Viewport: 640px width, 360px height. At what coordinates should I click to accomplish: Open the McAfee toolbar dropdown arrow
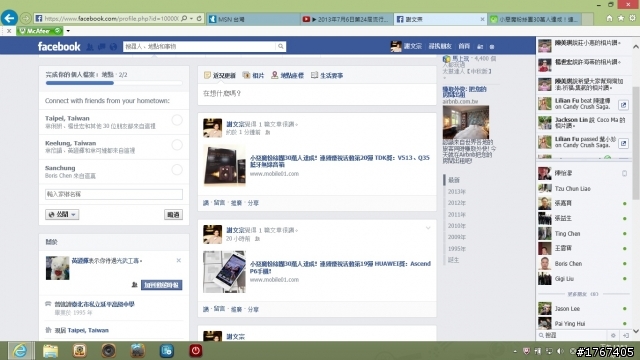tap(68, 31)
